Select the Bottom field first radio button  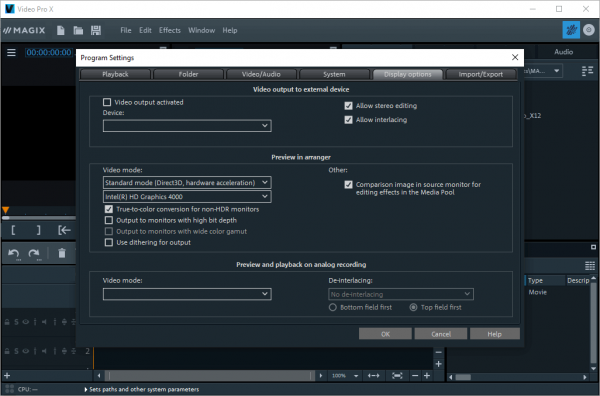[333, 307]
